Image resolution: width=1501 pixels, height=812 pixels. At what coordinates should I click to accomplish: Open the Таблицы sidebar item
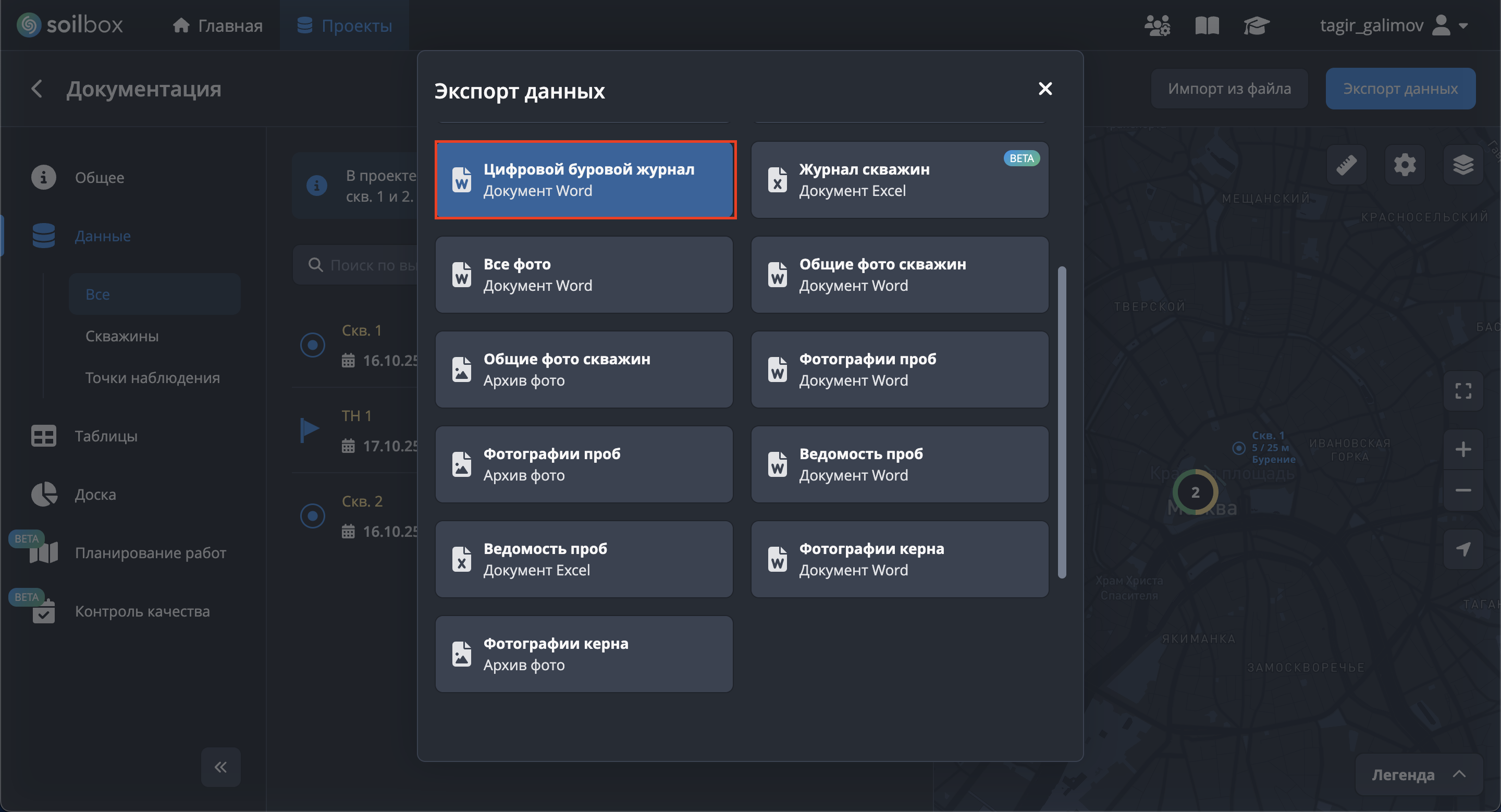click(x=105, y=436)
